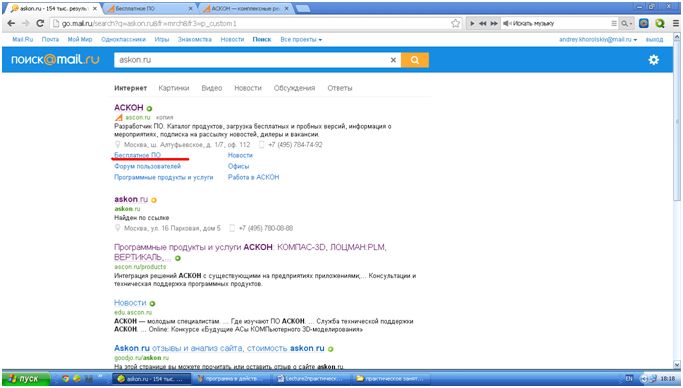Screen dimensions: 683x388
Task: Switch to практическое занят... taskbar folder
Action: (x=391, y=378)
